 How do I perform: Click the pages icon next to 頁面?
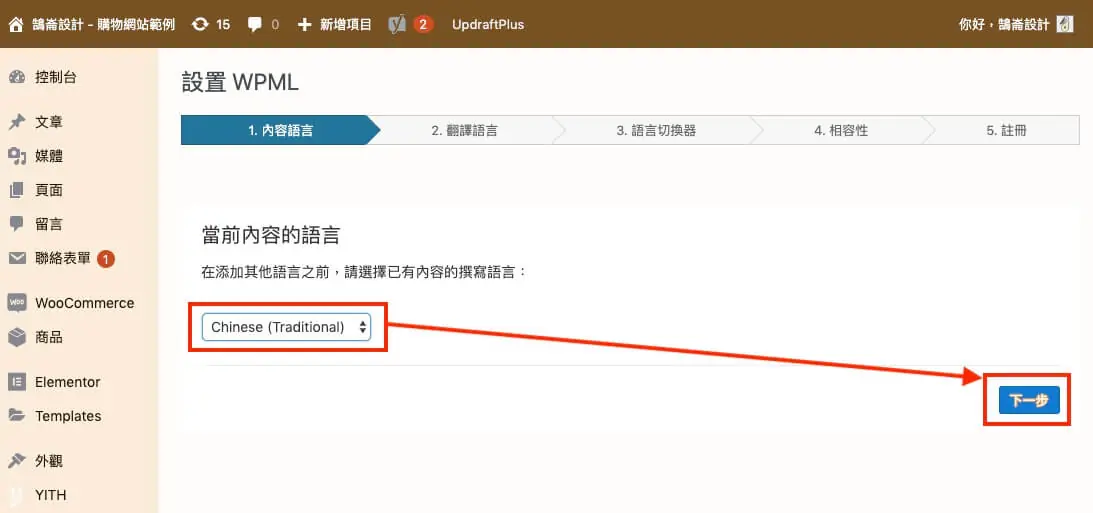click(x=17, y=190)
